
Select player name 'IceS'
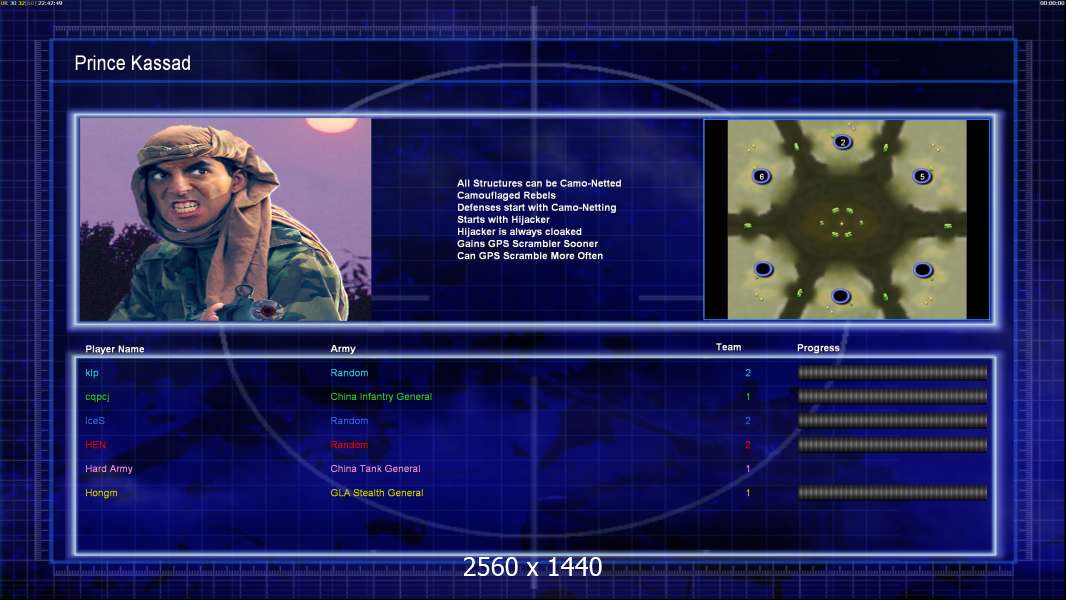coord(94,421)
